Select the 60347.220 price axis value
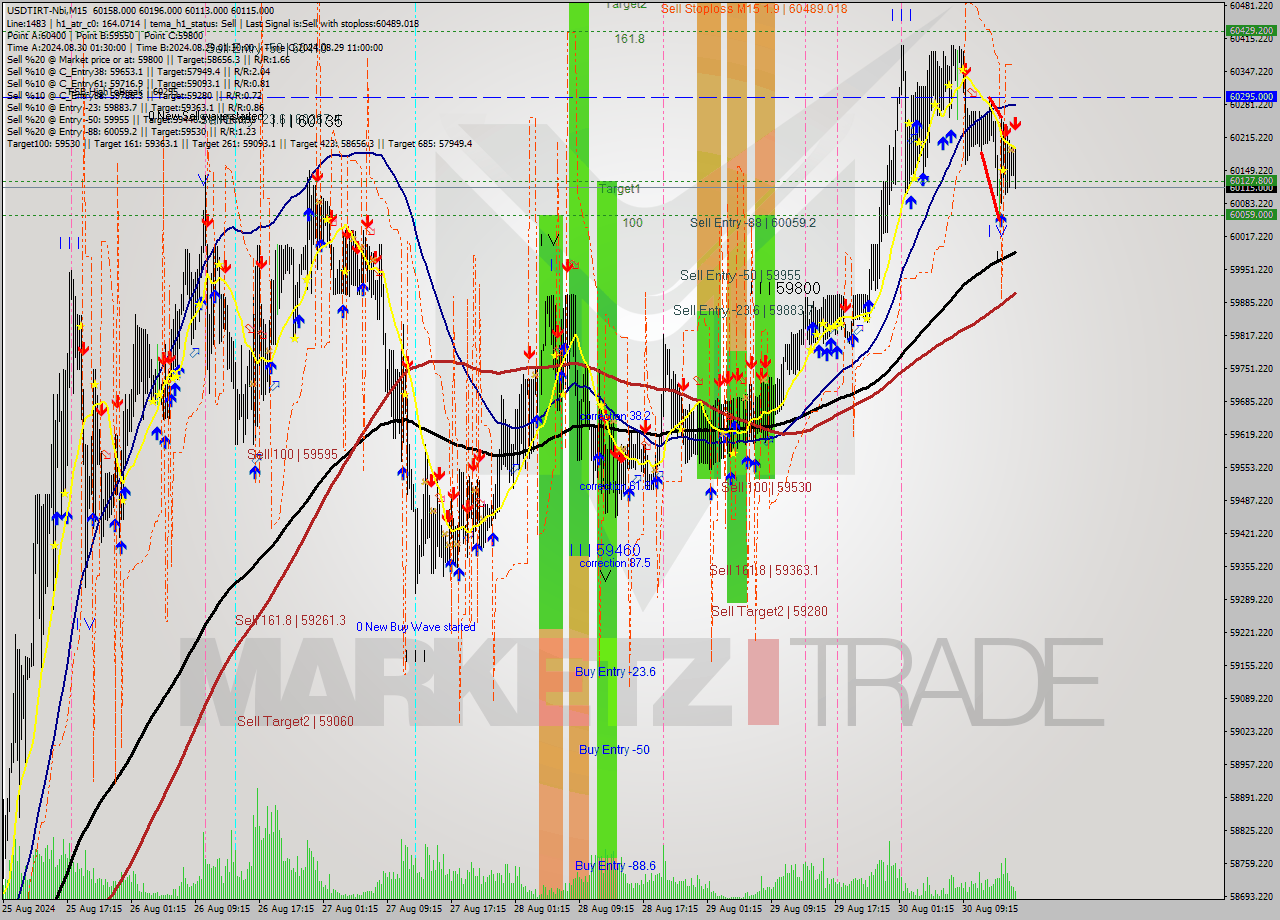The width and height of the screenshot is (1280, 920). click(1251, 71)
